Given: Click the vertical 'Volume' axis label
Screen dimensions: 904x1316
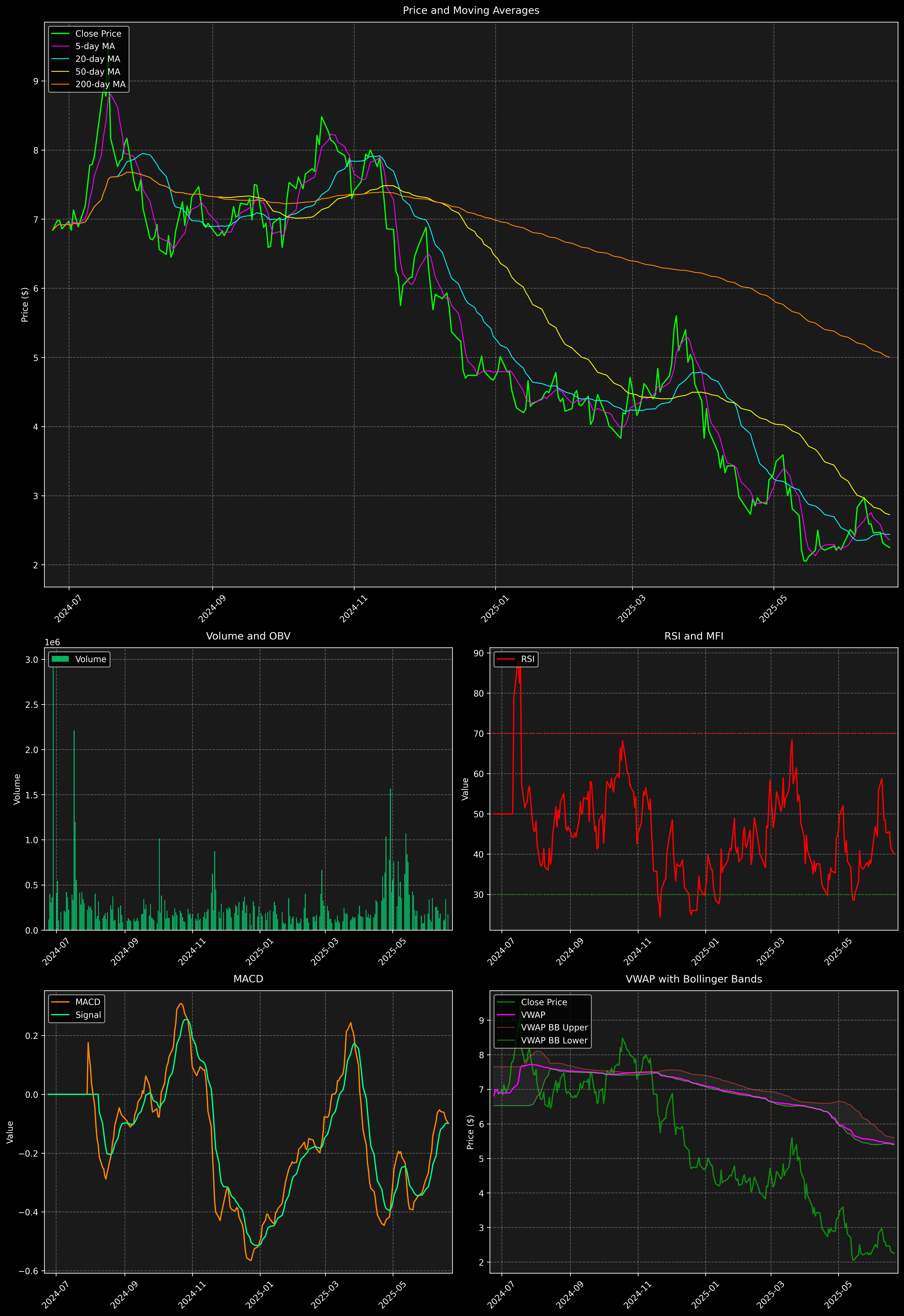Looking at the screenshot, I should point(17,789).
